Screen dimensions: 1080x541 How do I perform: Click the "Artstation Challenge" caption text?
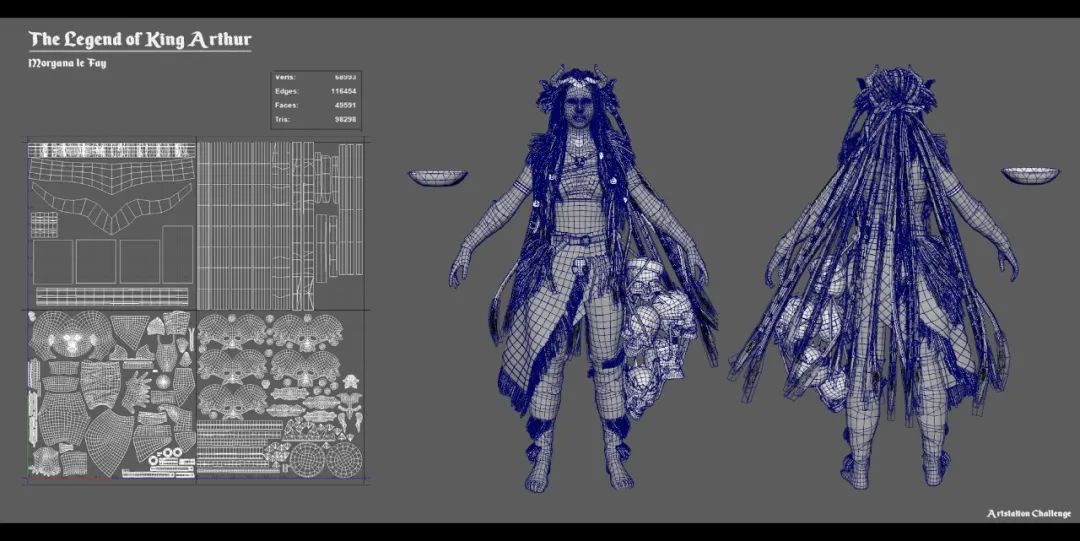coord(1029,513)
